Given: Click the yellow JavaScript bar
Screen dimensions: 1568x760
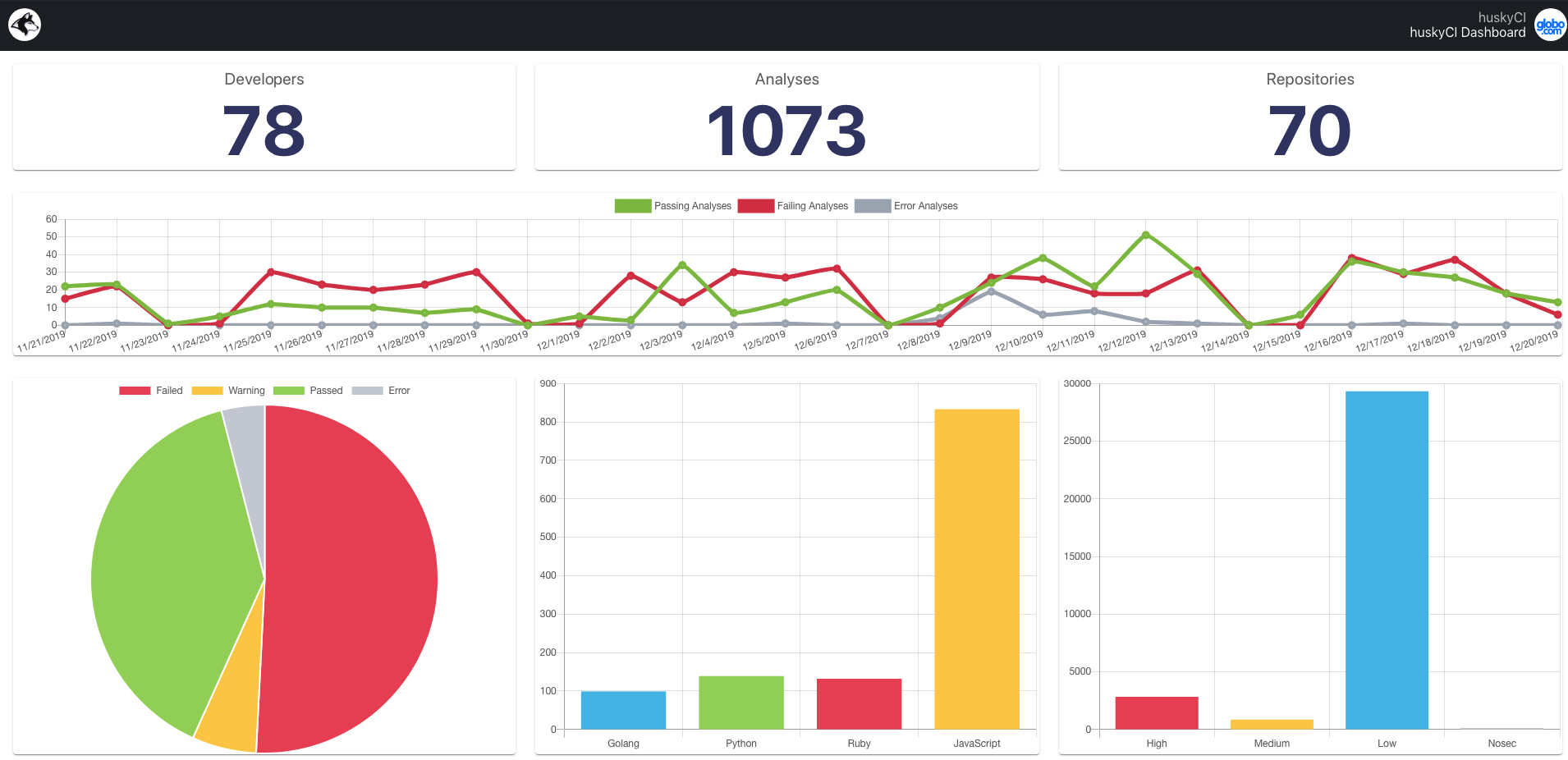Looking at the screenshot, I should click(977, 569).
